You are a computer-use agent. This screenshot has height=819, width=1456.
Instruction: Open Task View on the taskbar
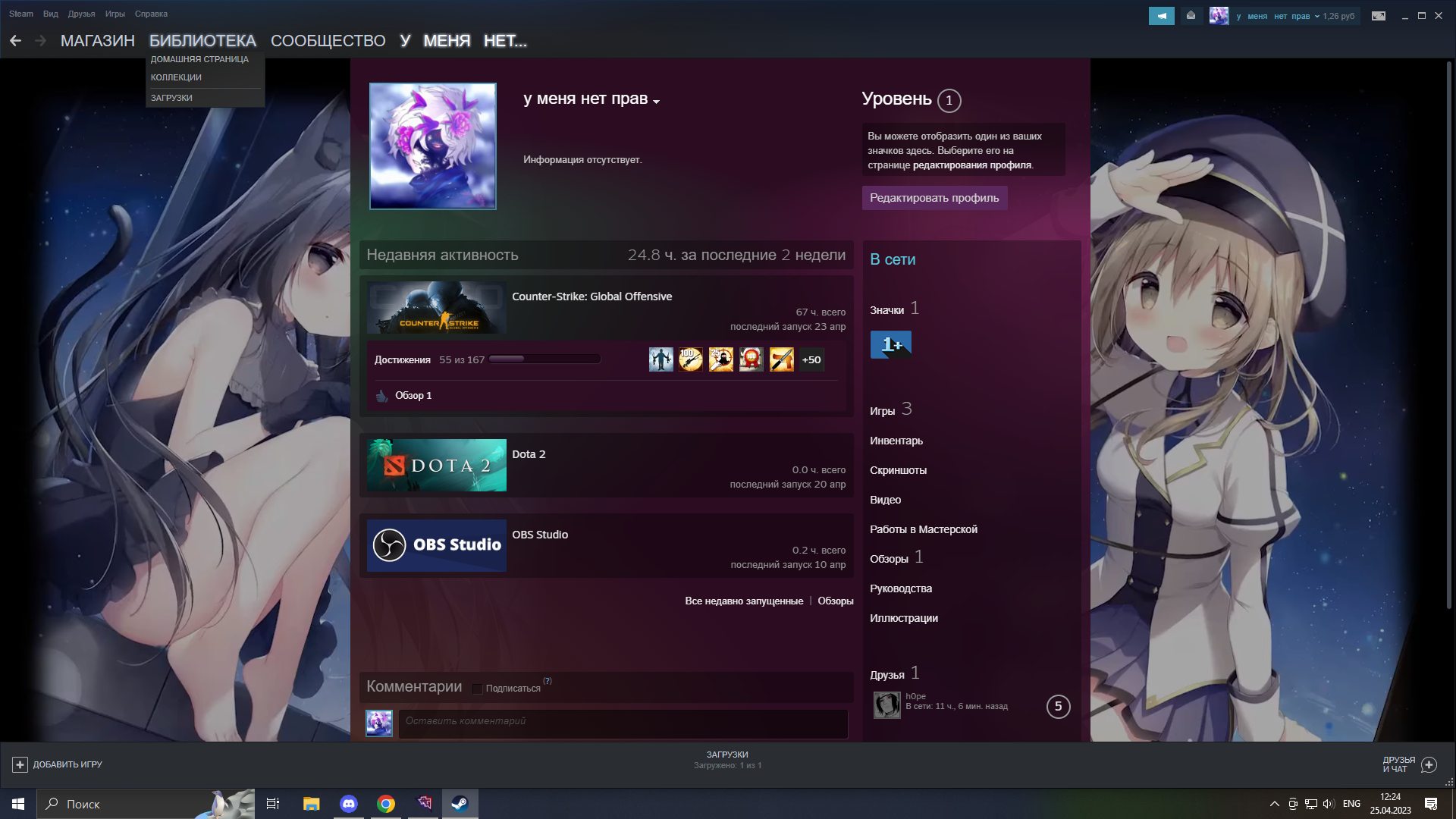pyautogui.click(x=273, y=804)
